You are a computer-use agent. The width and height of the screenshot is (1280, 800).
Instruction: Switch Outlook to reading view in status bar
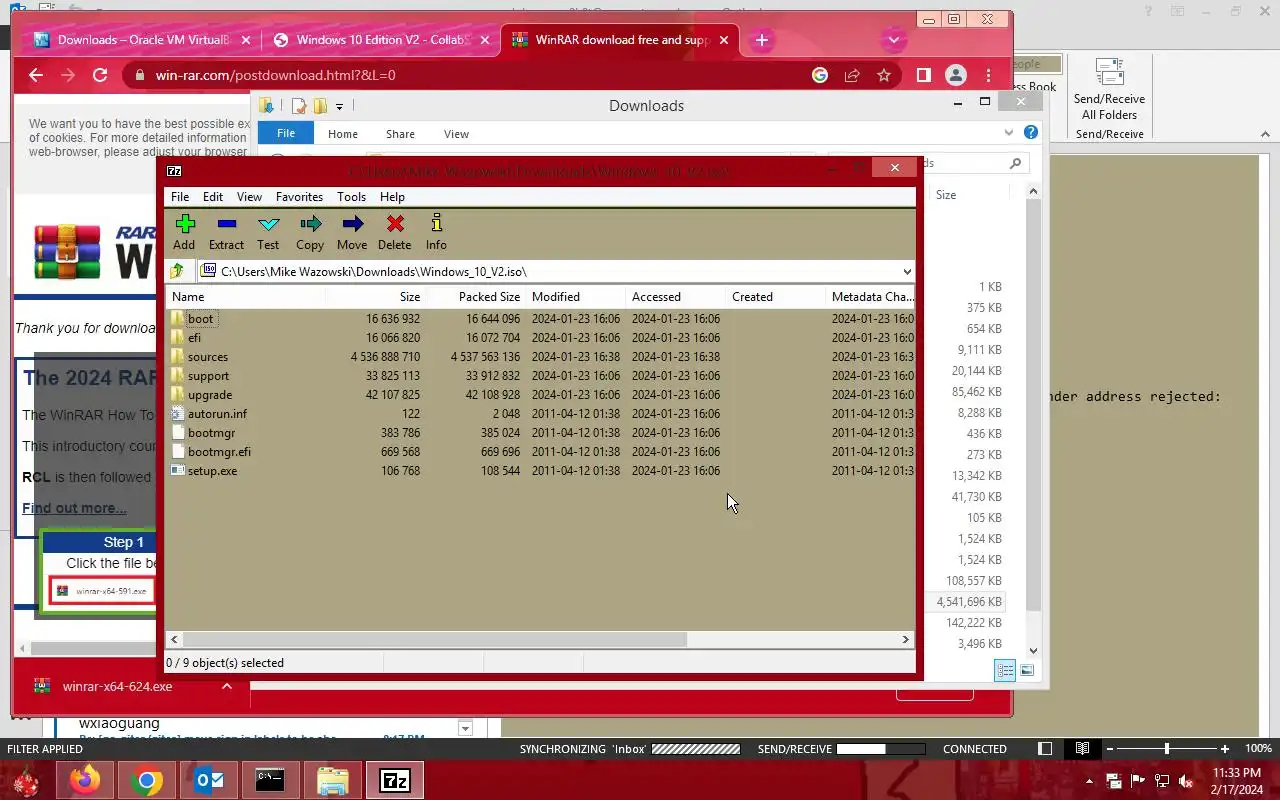coord(1082,748)
